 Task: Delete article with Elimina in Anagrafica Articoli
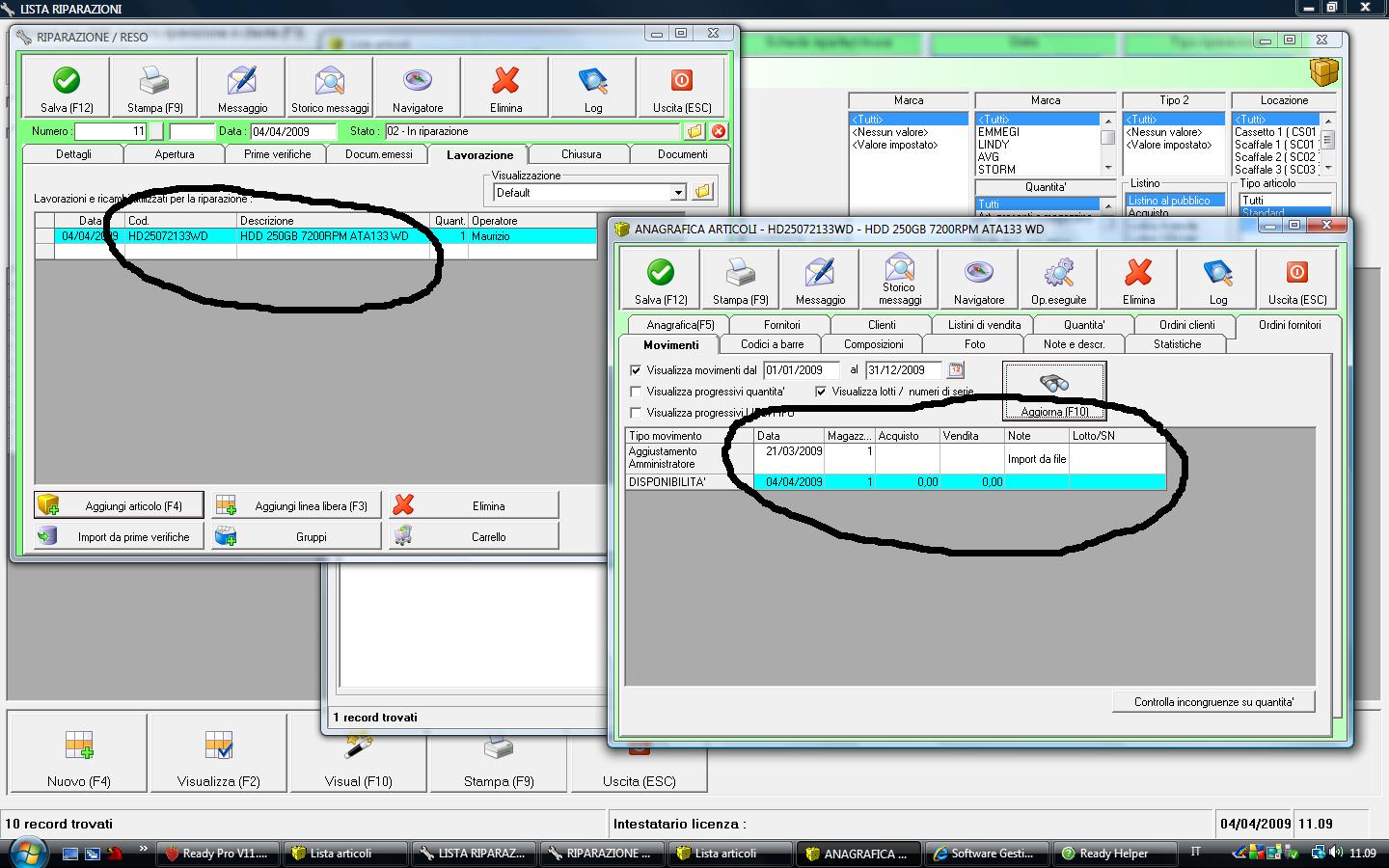click(1138, 280)
